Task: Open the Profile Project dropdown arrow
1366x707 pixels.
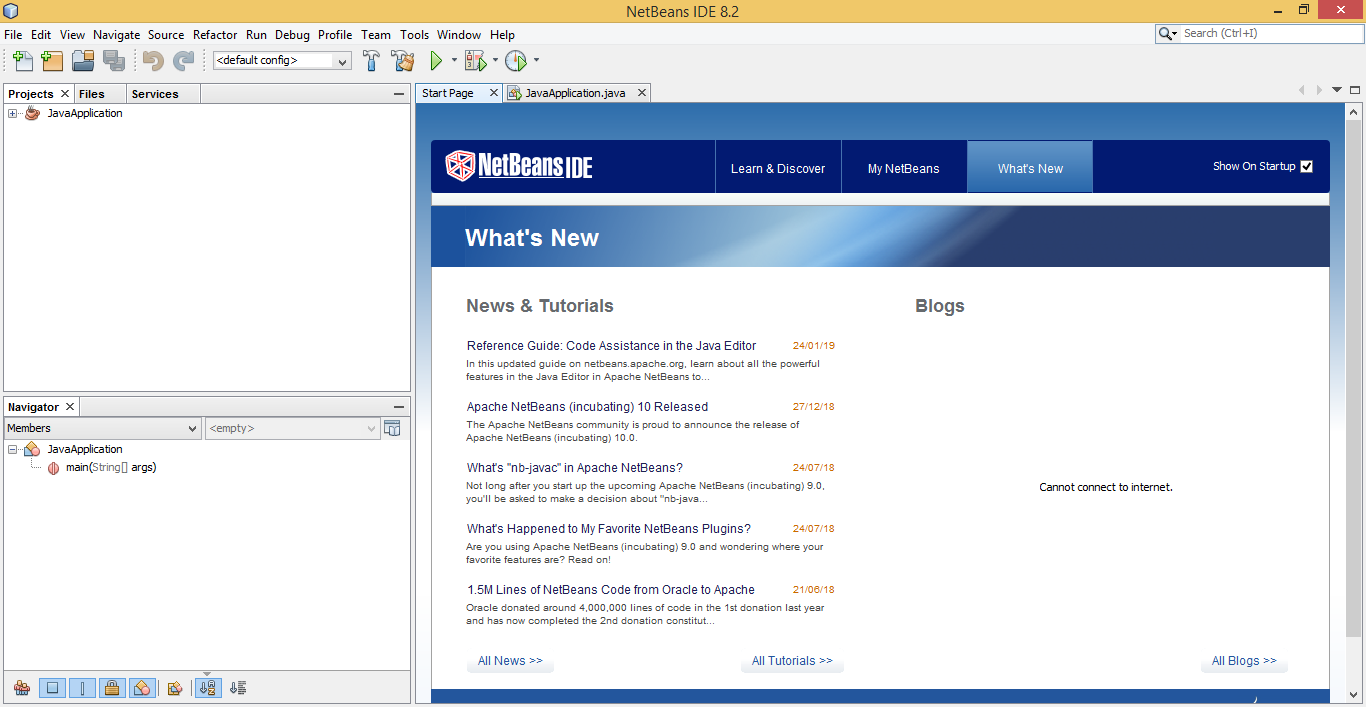Action: 536,61
